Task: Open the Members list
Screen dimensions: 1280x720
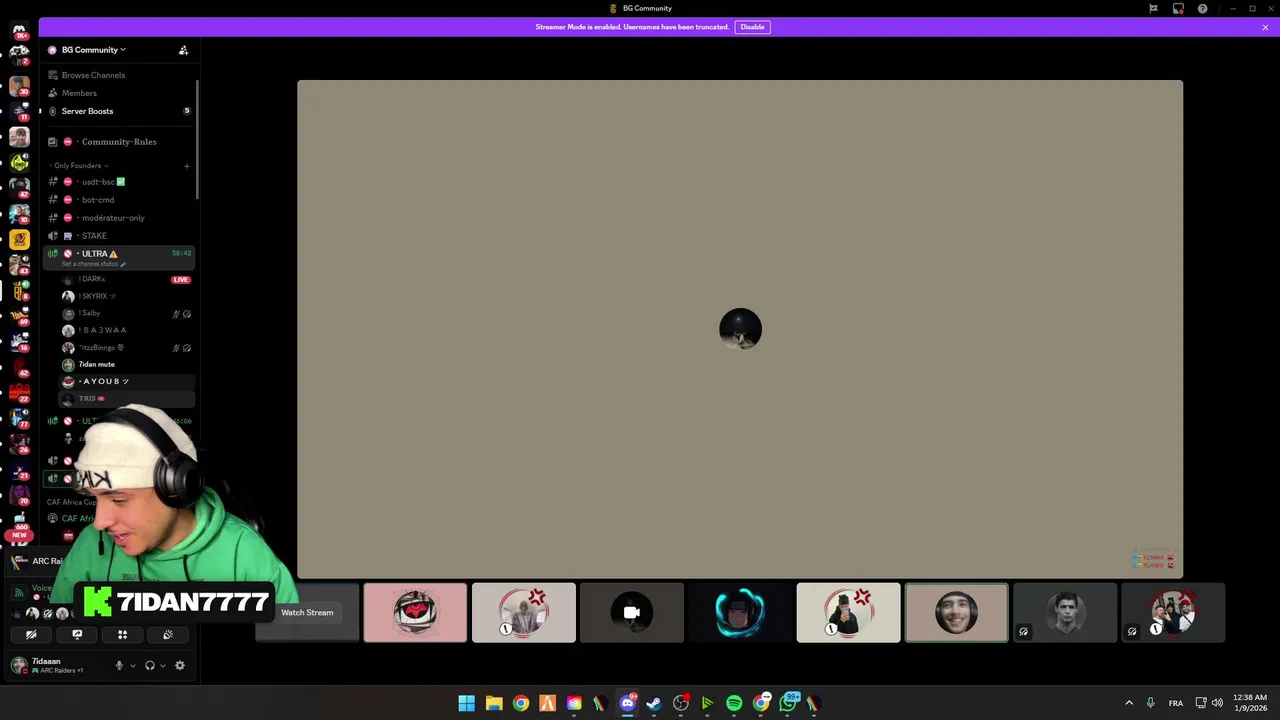Action: (79, 93)
